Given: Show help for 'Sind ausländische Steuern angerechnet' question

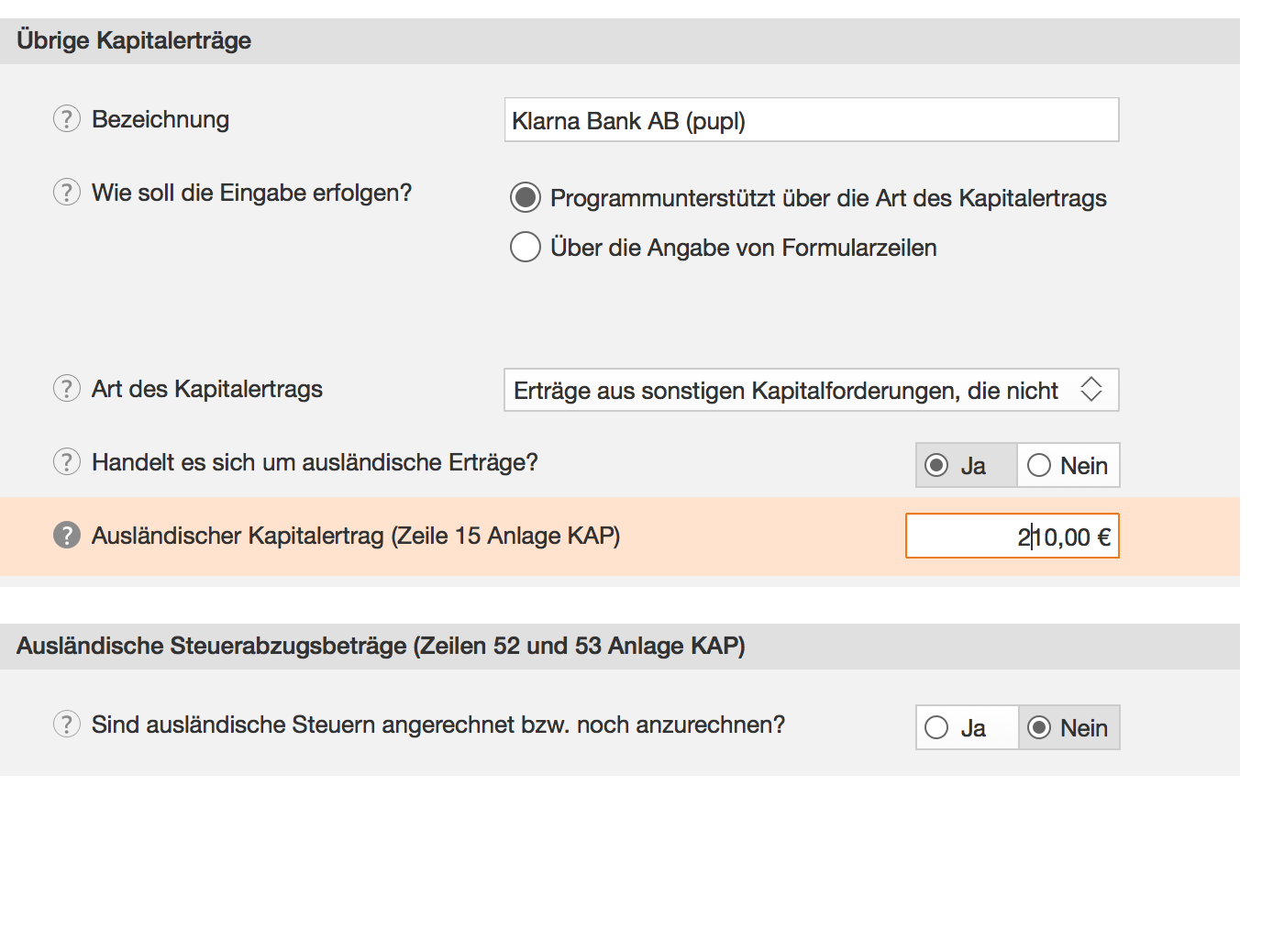Looking at the screenshot, I should click(x=67, y=725).
